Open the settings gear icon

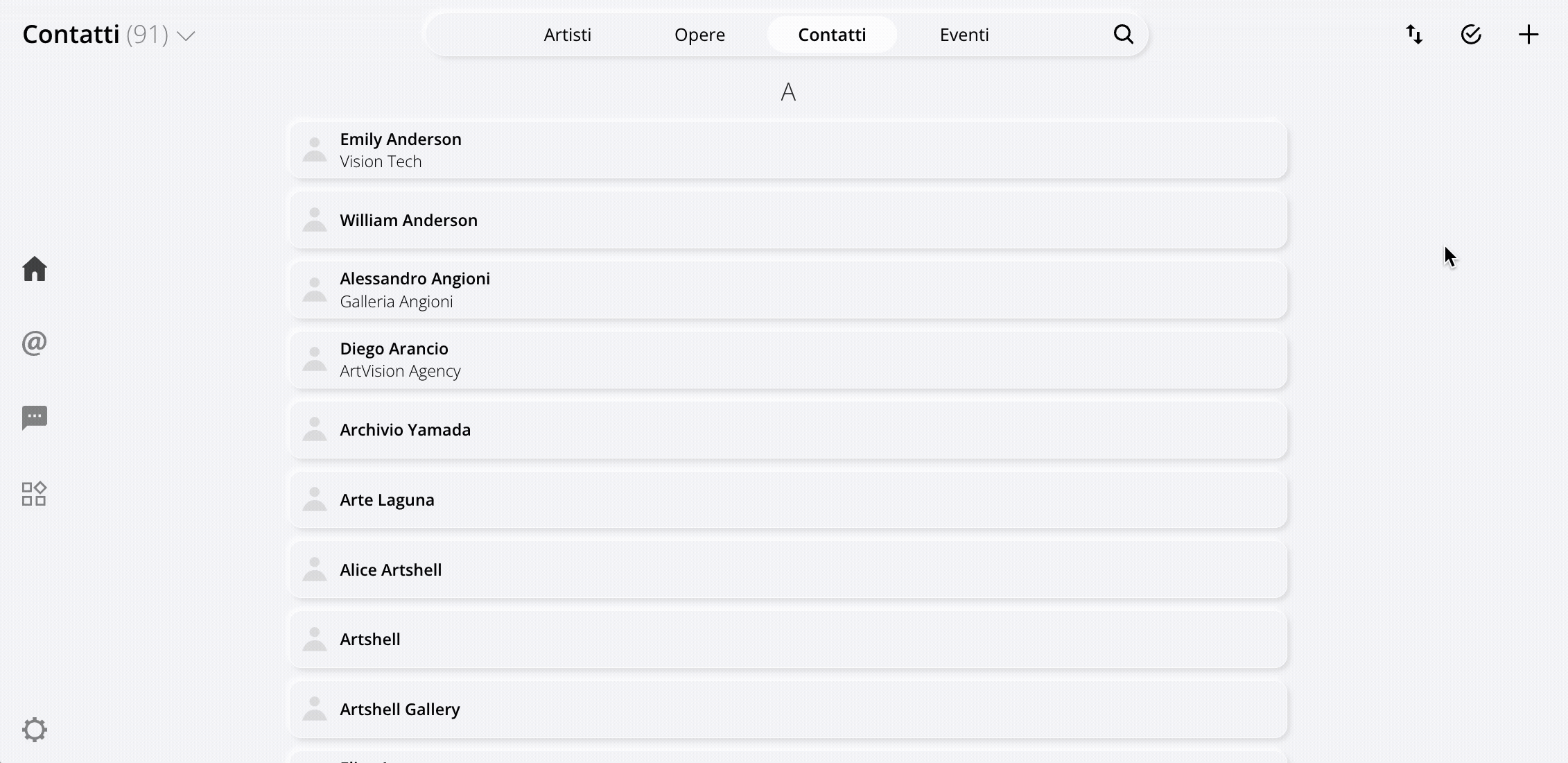pos(35,729)
